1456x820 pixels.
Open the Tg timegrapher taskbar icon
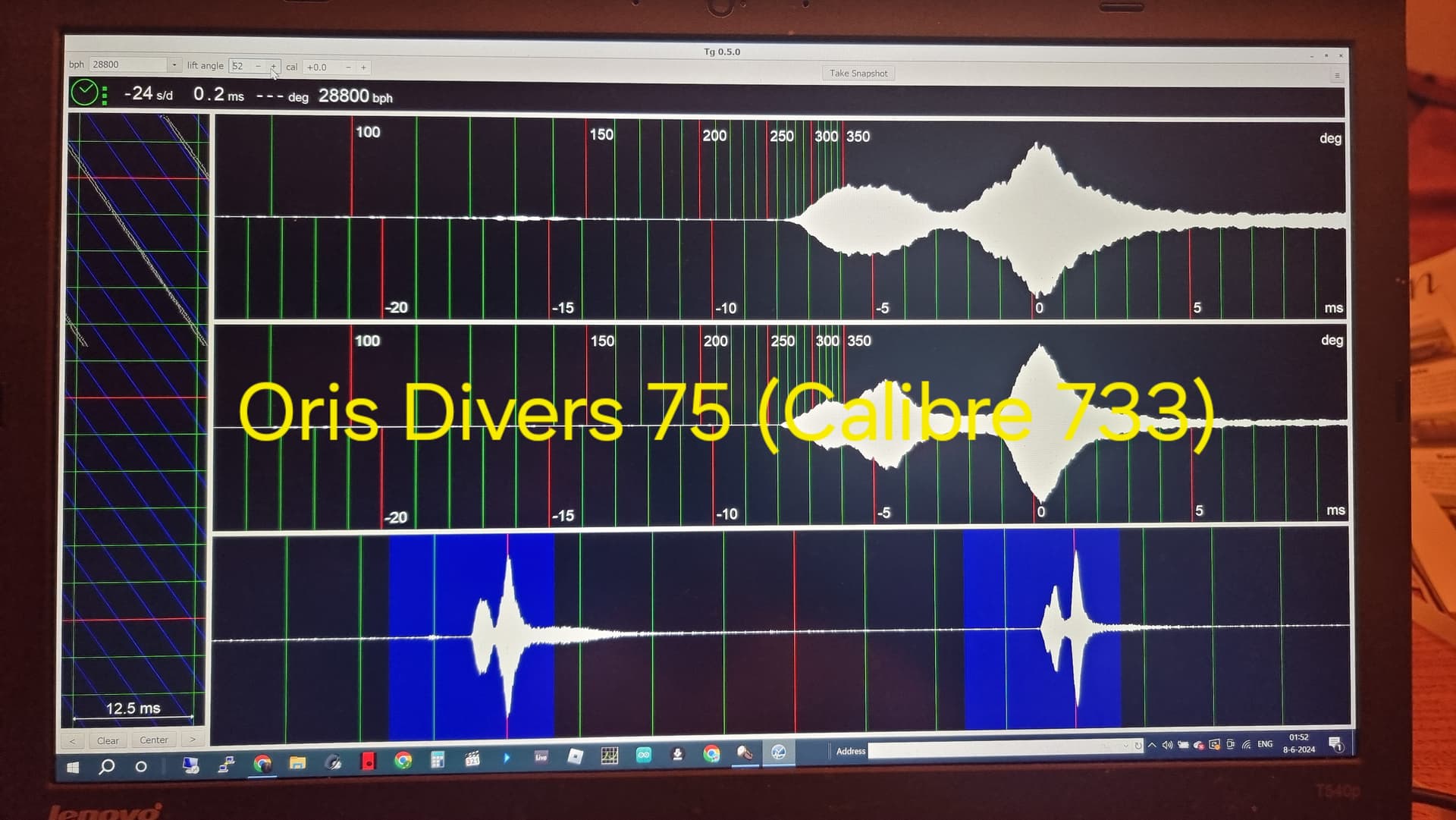point(778,752)
